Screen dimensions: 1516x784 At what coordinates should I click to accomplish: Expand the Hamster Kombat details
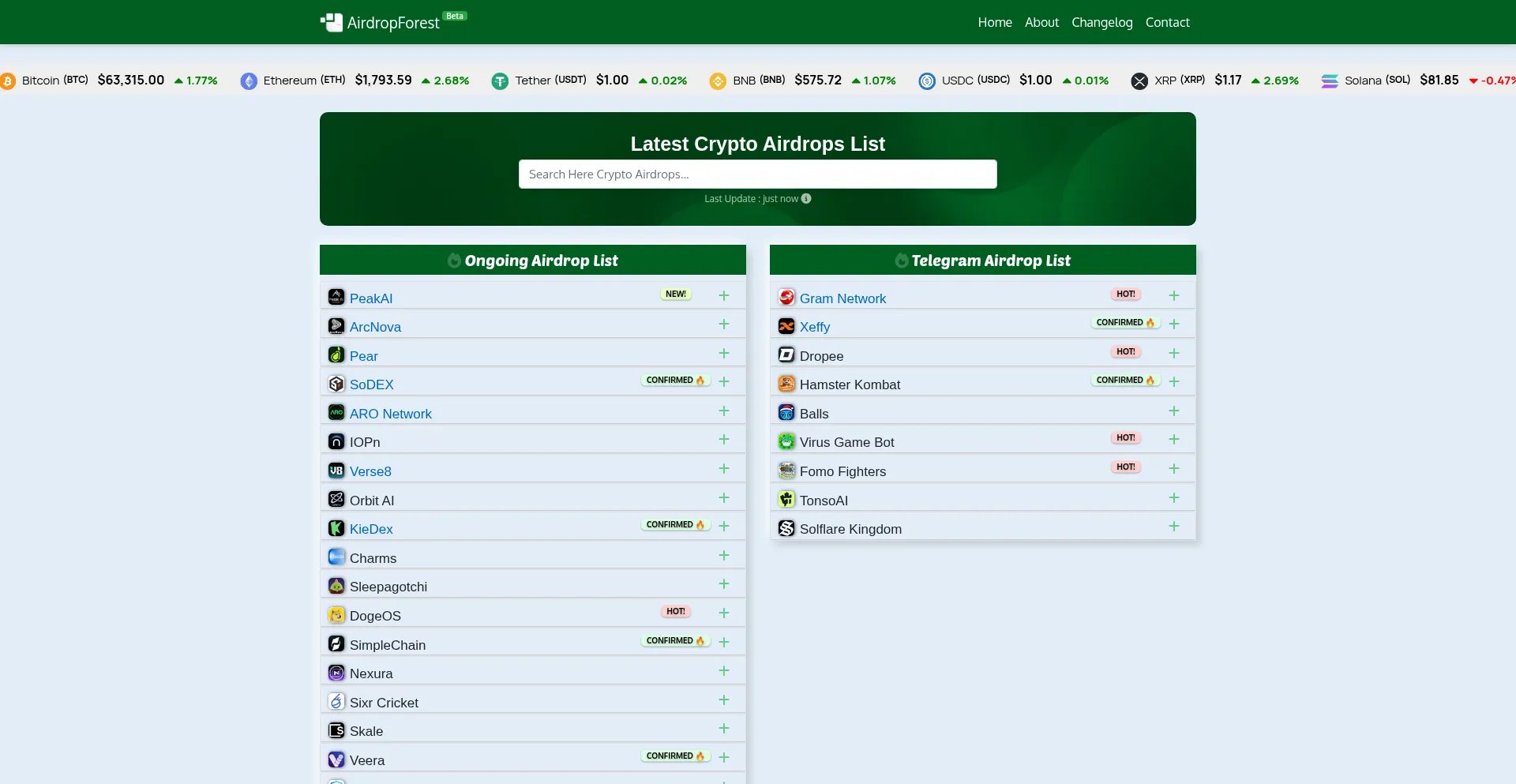click(x=1174, y=381)
